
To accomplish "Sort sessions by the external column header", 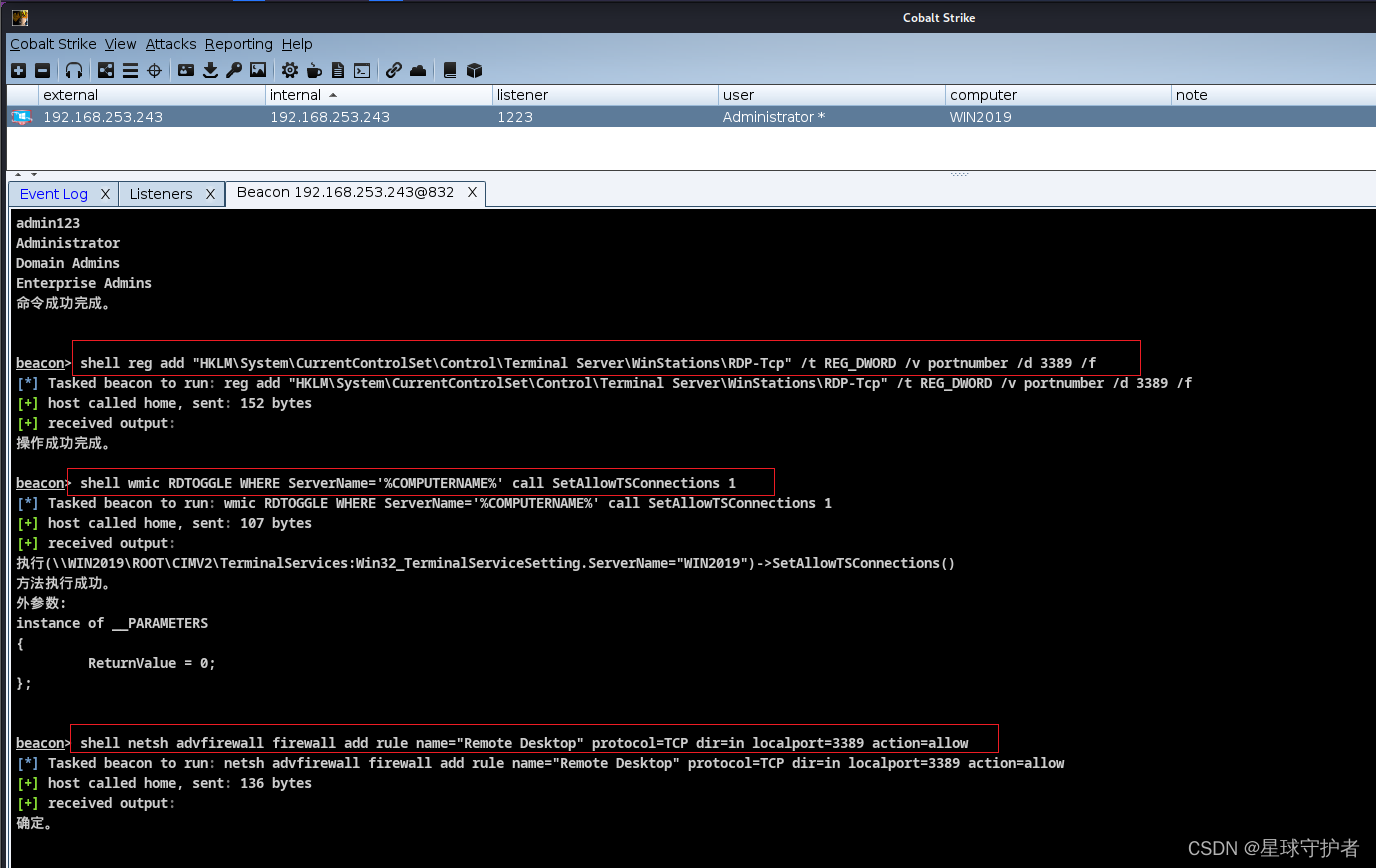I will tap(151, 95).
